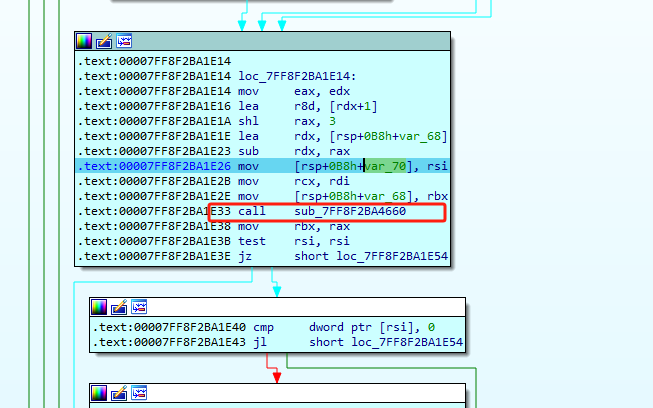Click the edit icon on the cmp dword ptr block

click(119, 307)
